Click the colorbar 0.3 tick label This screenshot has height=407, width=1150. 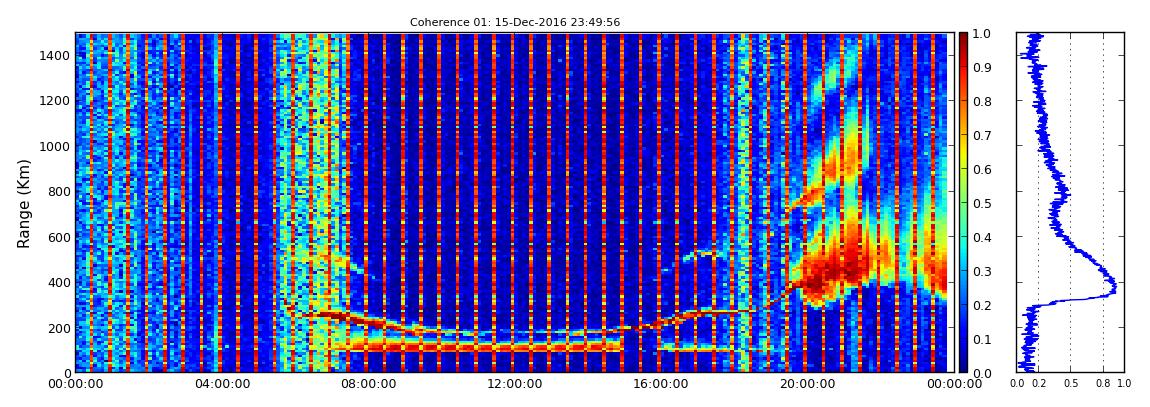(981, 271)
